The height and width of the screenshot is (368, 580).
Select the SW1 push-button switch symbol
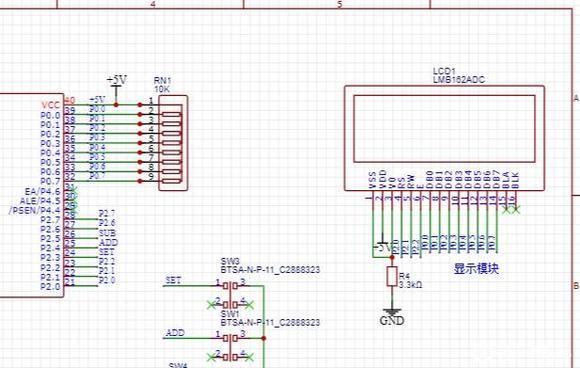pyautogui.click(x=232, y=348)
